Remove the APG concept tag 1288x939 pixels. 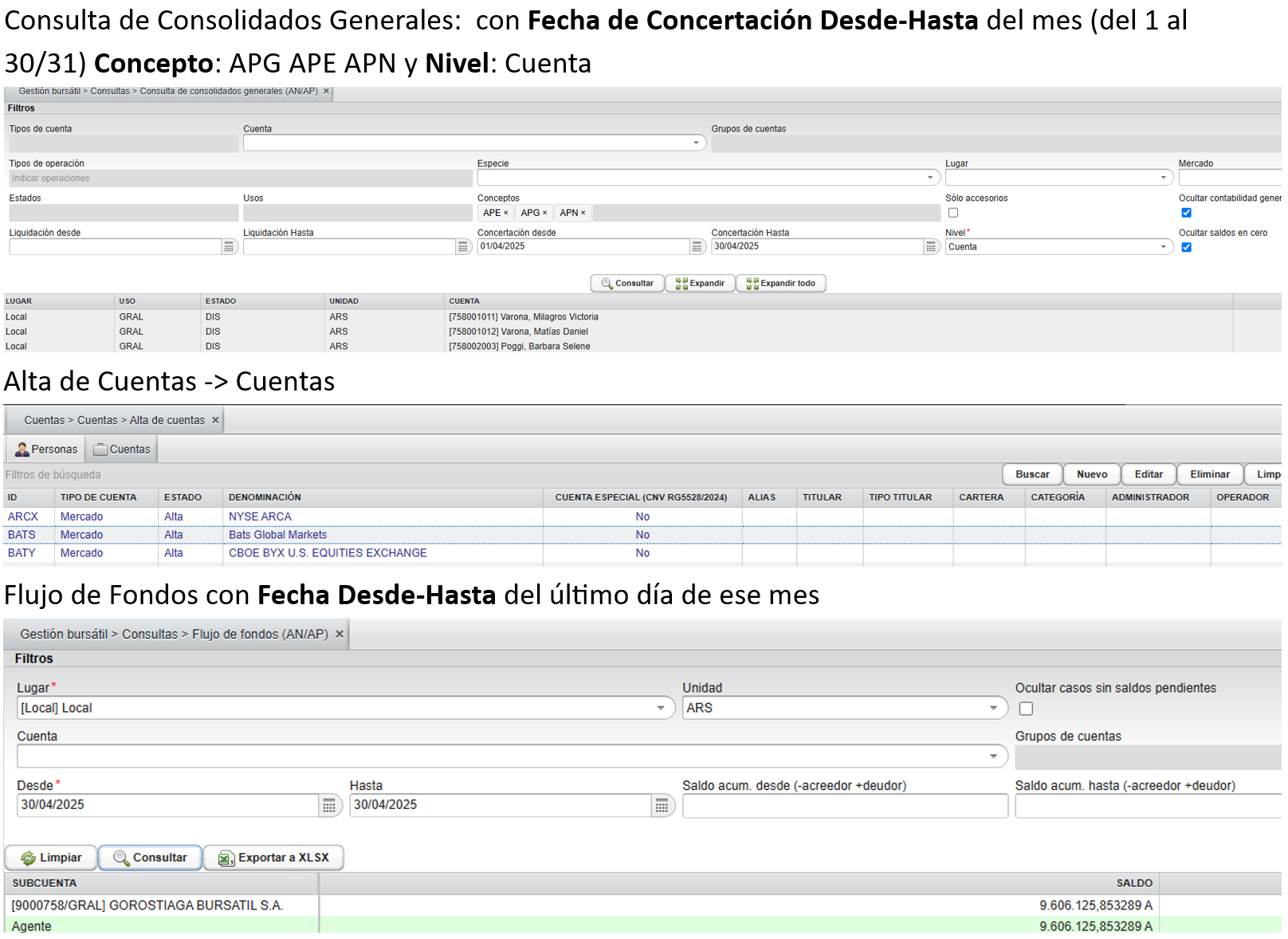[545, 214]
